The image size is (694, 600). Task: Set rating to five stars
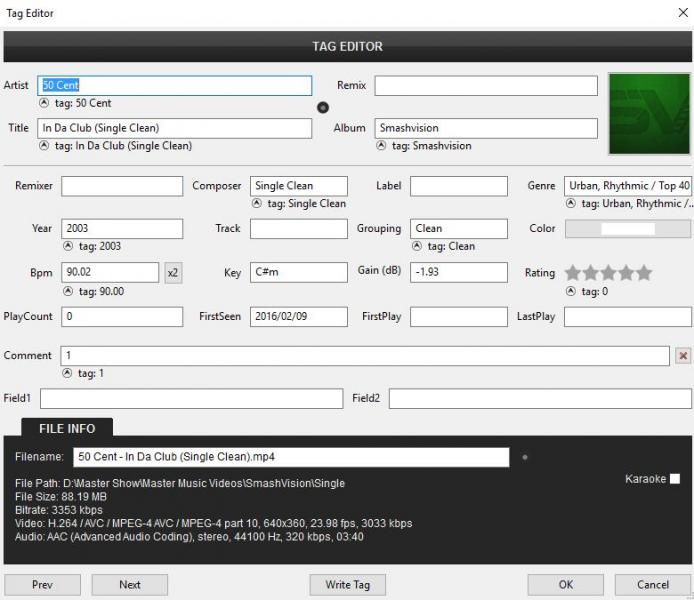tap(644, 273)
